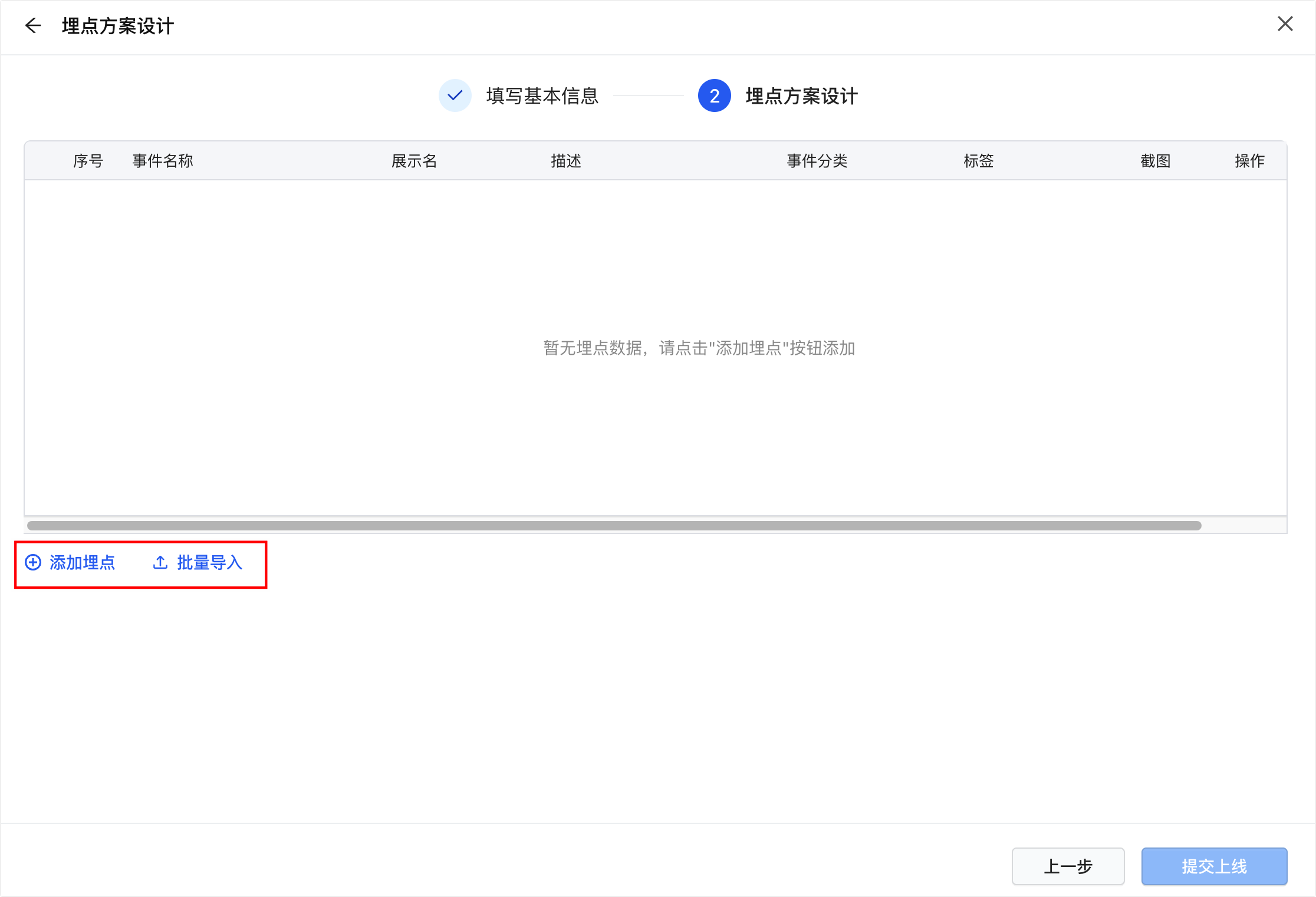Click the 事件分类 column header
The width and height of the screenshot is (1316, 897).
[x=817, y=161]
